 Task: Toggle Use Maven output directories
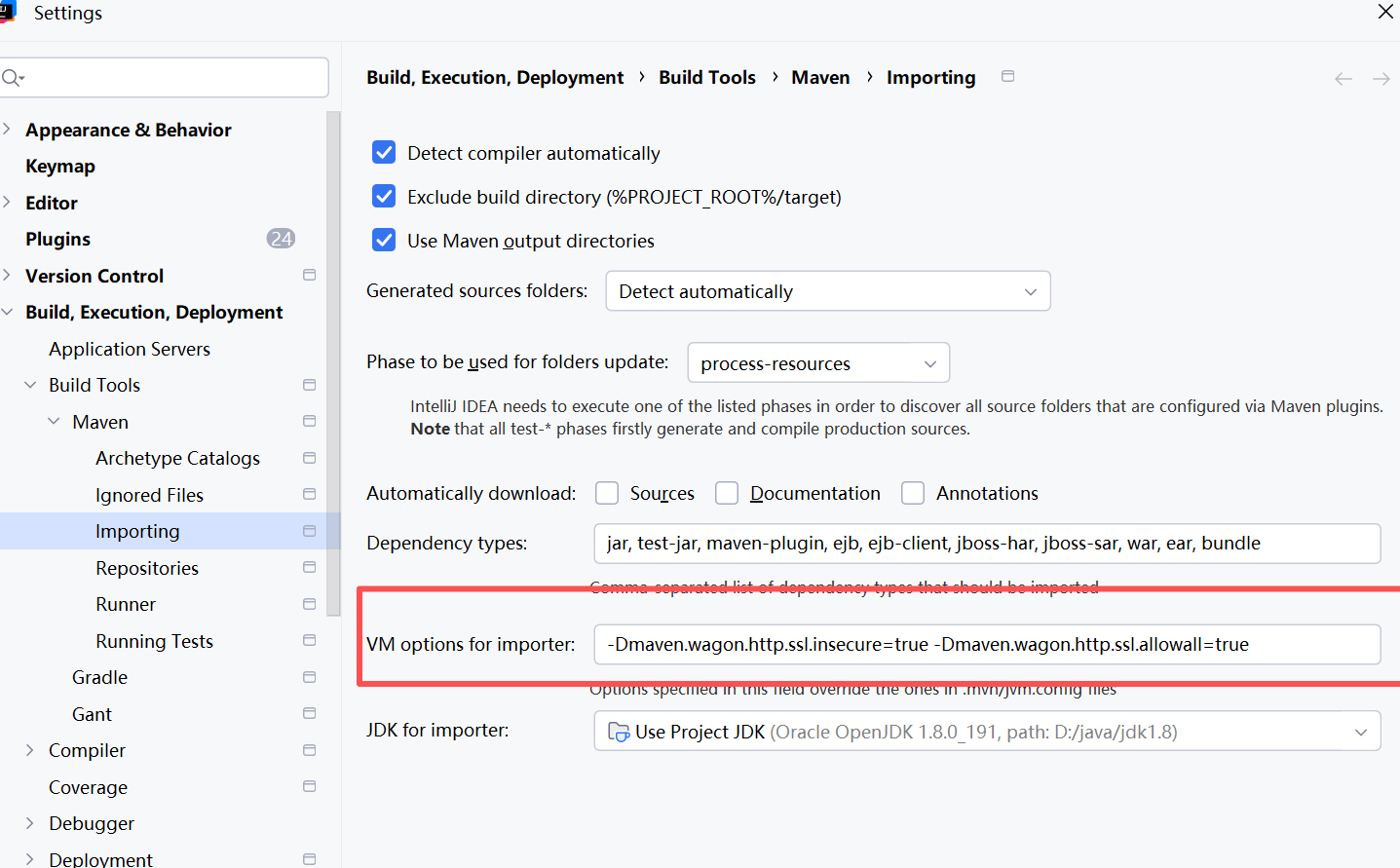point(384,240)
